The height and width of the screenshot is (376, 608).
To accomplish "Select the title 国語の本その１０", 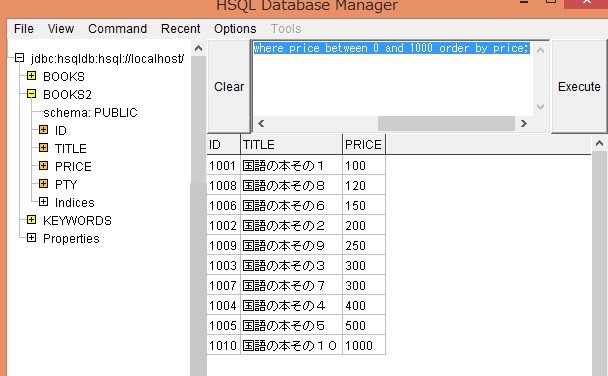I will click(x=292, y=346).
